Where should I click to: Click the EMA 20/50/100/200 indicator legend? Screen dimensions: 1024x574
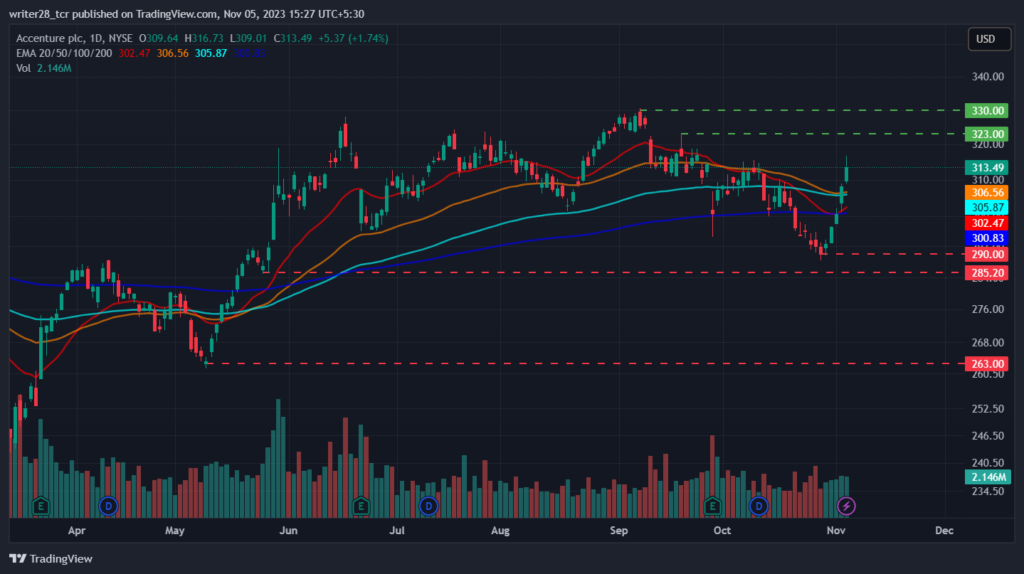click(x=64, y=54)
